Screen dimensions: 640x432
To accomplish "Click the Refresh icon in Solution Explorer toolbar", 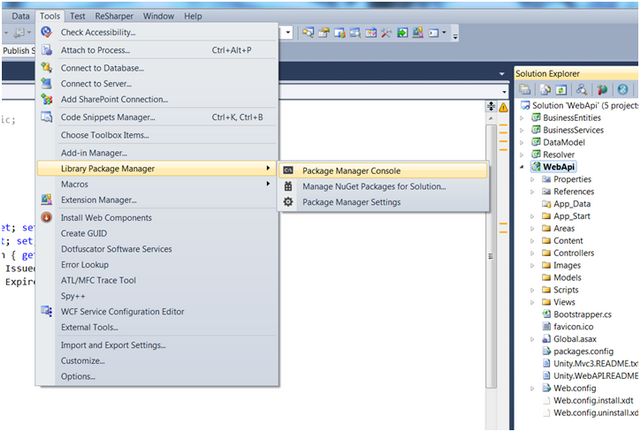I will coord(561,89).
